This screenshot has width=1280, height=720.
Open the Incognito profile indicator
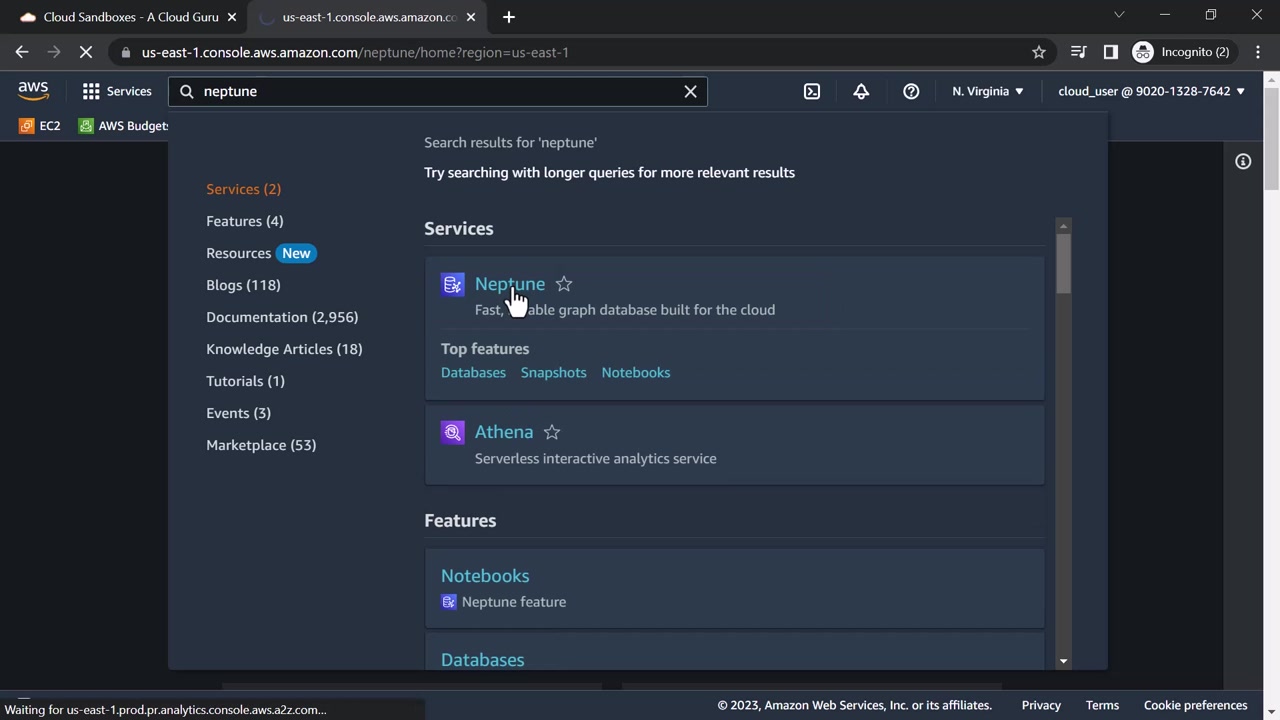pos(1181,52)
